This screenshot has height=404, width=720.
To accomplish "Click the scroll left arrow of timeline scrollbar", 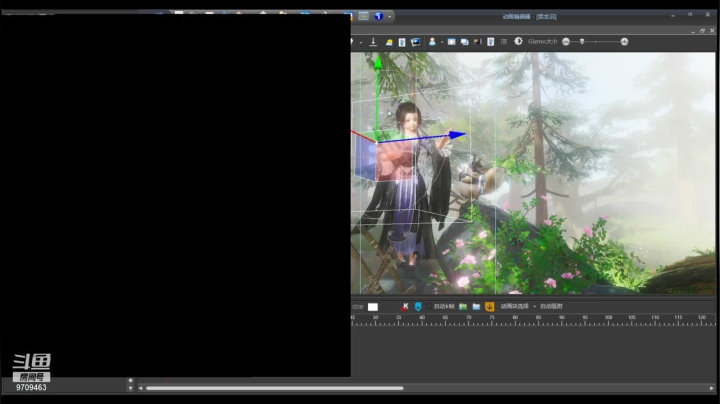I will 141,388.
